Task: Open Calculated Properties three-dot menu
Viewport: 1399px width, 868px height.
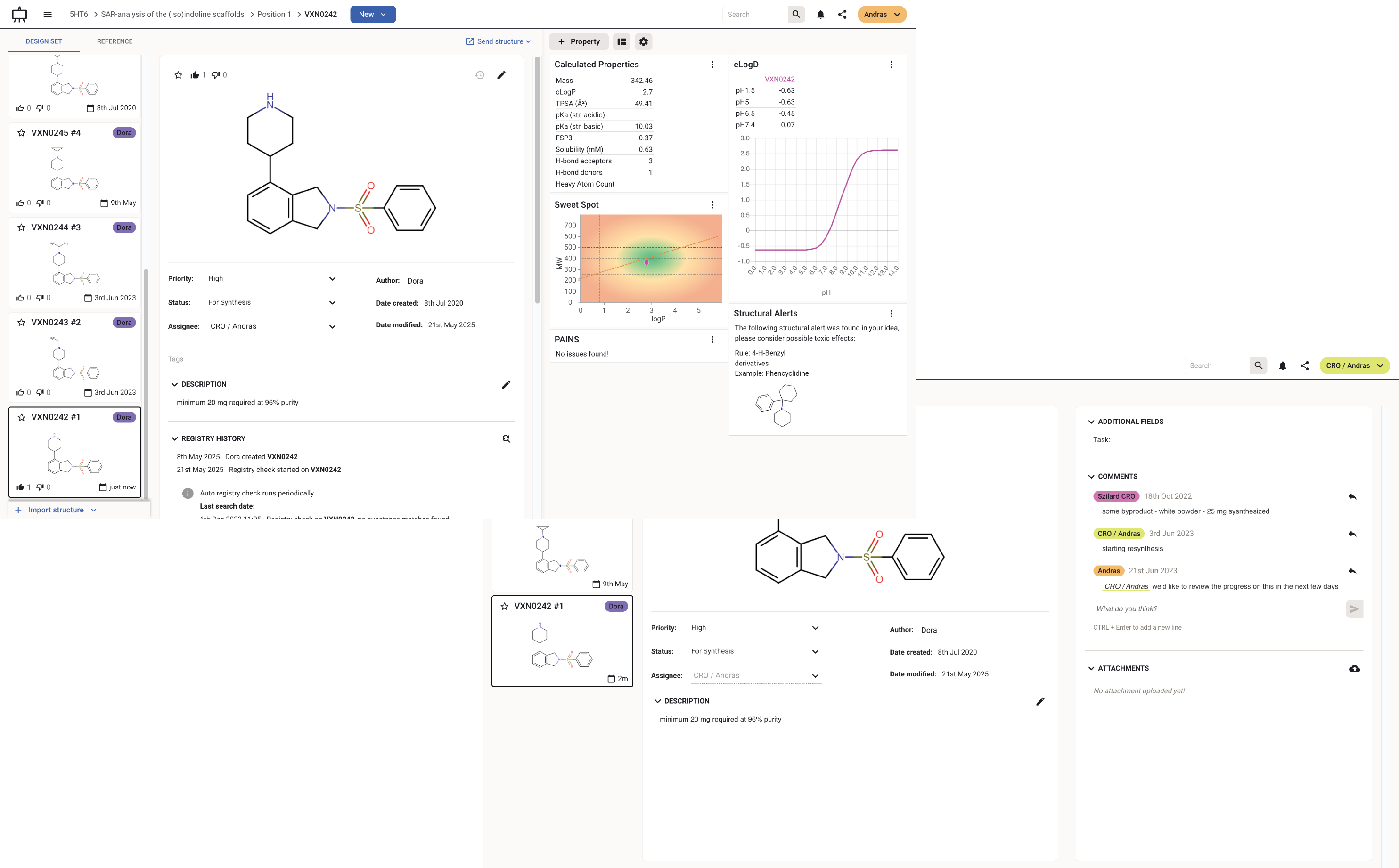Action: (x=712, y=65)
